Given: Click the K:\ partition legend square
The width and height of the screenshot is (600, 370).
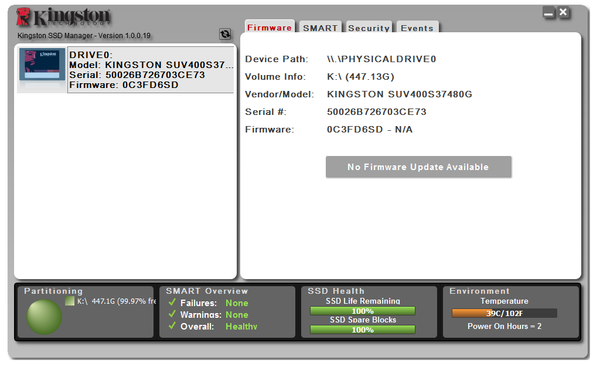Looking at the screenshot, I should pos(70,301).
